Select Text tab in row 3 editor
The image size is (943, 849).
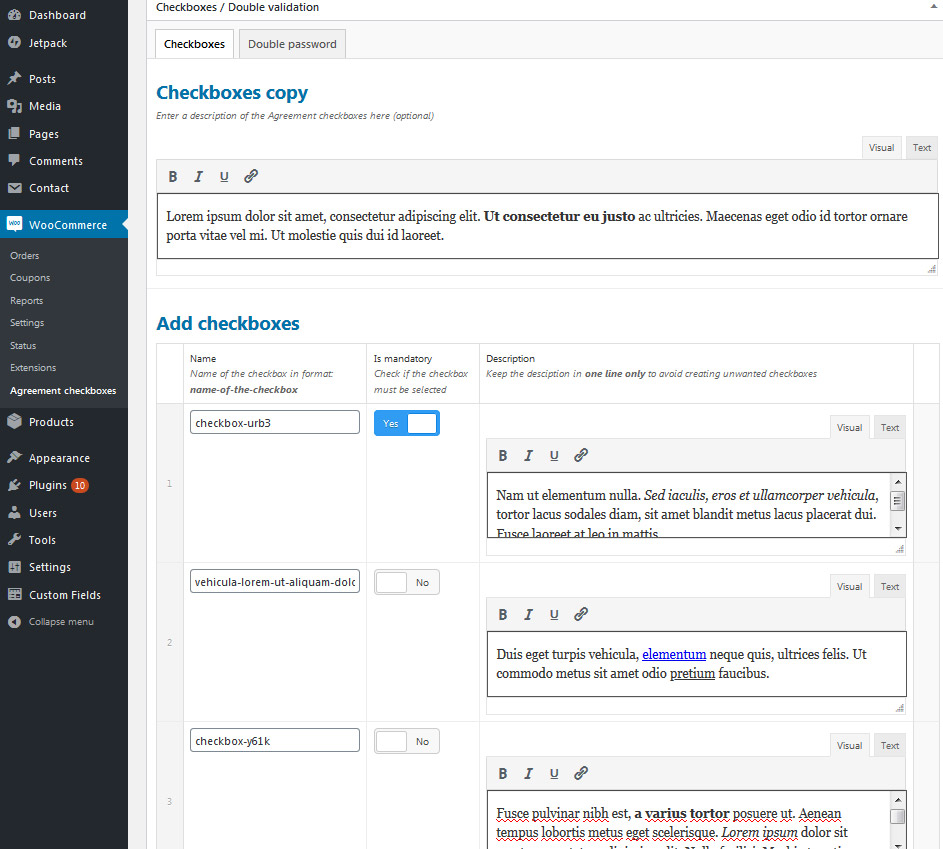pyautogui.click(x=889, y=746)
